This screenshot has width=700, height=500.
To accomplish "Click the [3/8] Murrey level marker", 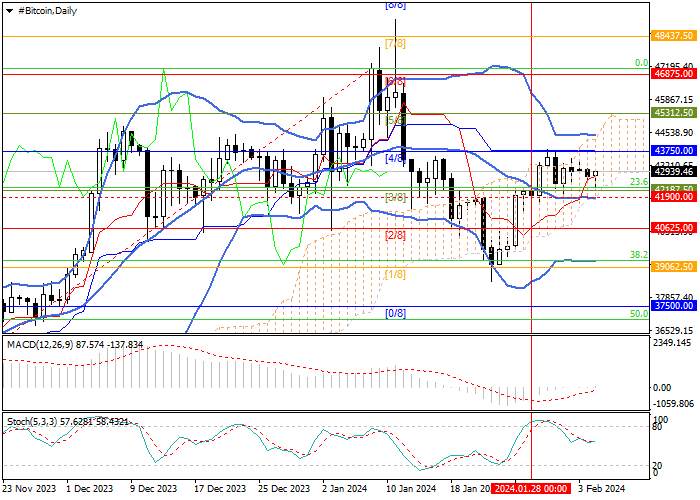I will click(x=395, y=197).
